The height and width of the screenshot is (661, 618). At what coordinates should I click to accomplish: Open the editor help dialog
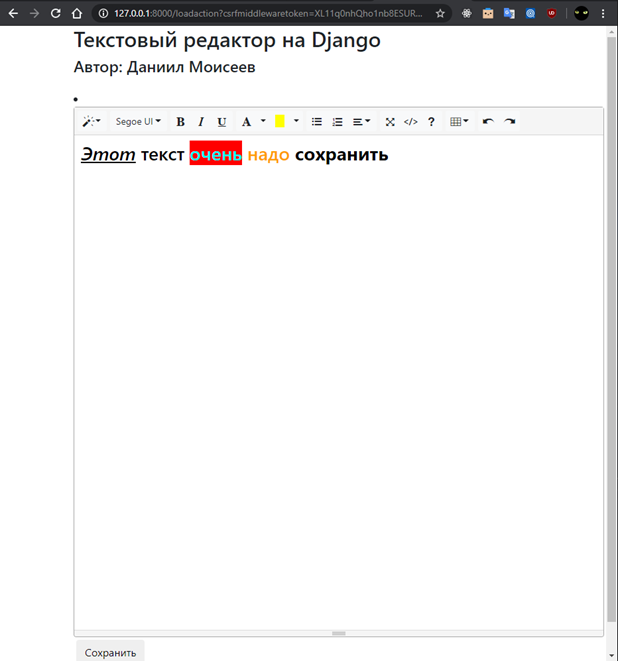click(x=431, y=122)
